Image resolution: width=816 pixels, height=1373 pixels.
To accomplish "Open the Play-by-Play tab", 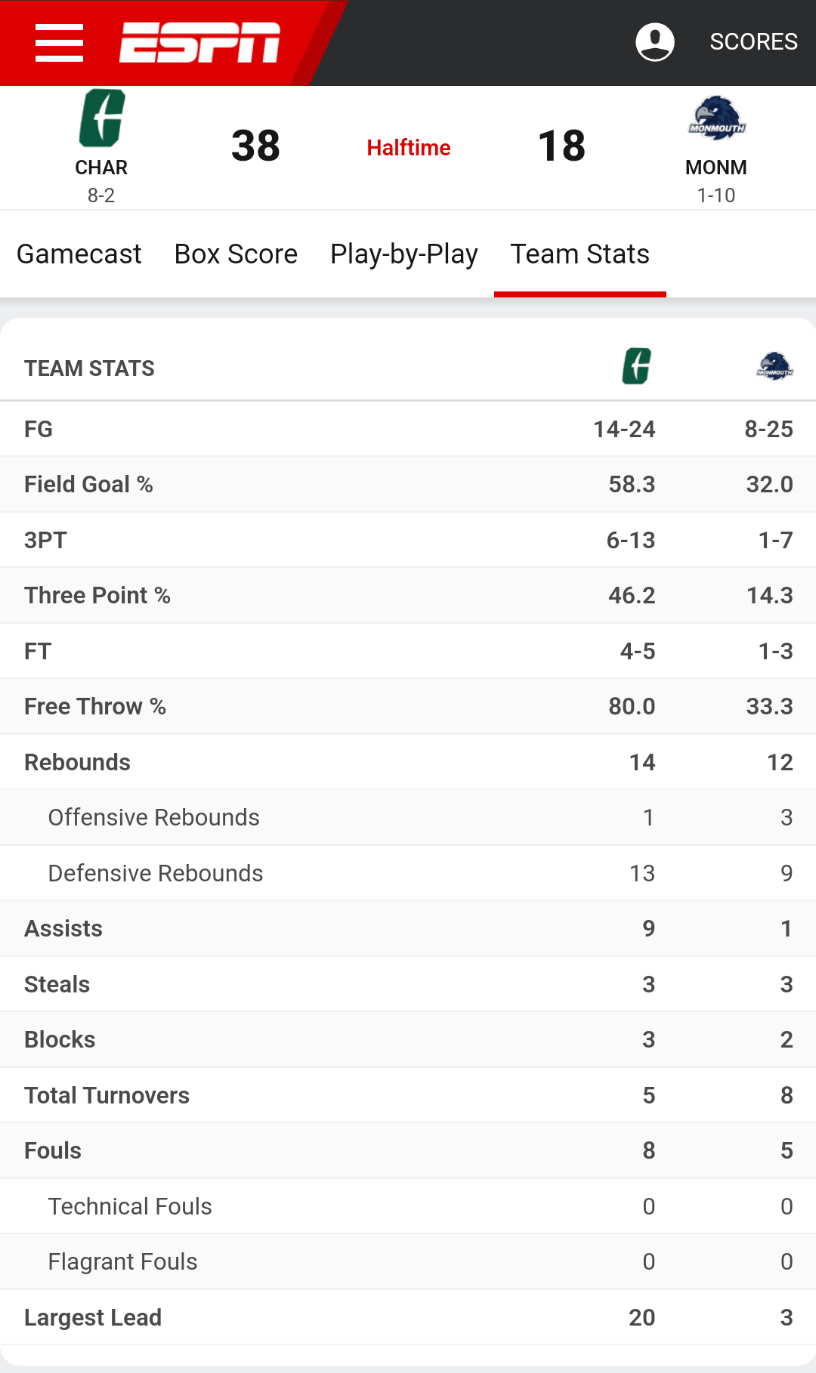I will coord(404,254).
